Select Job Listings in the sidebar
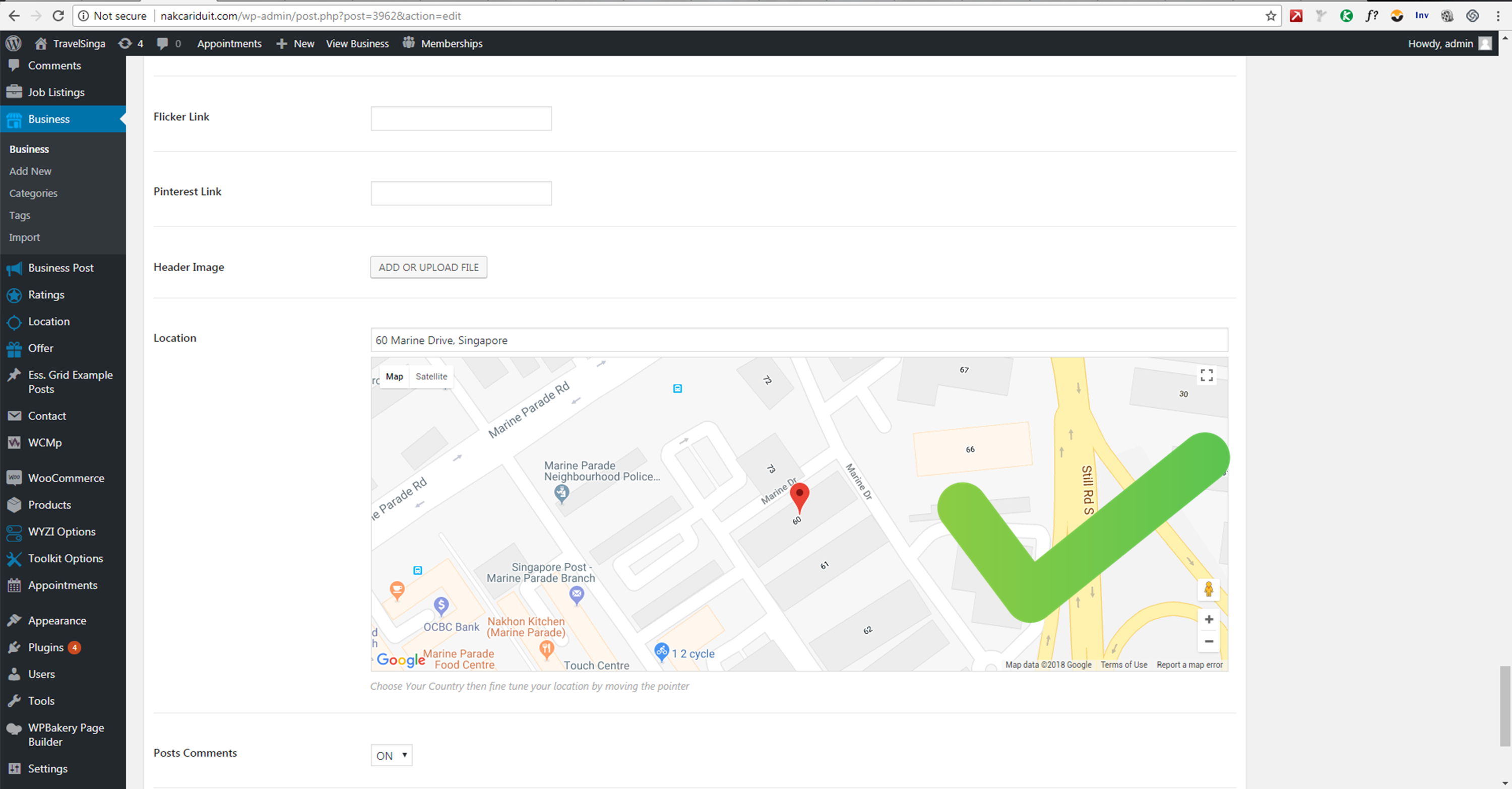 [x=56, y=92]
